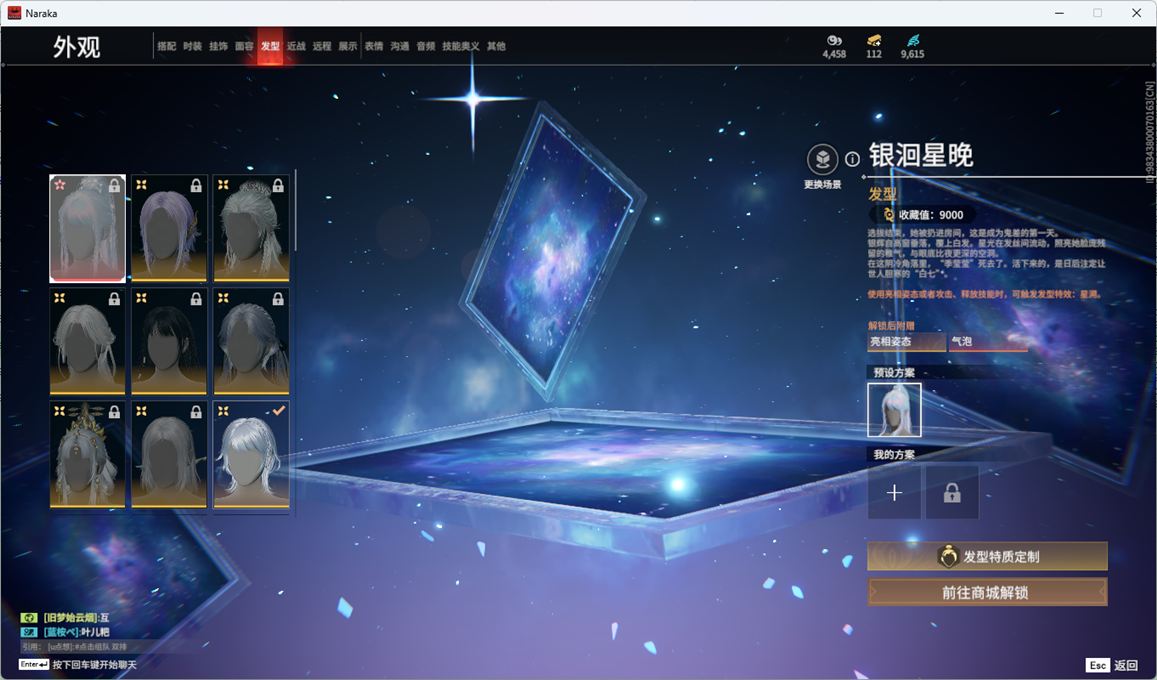Screen dimensions: 1157x680
Task: Open the 沟通 communication tab
Action: pos(400,46)
